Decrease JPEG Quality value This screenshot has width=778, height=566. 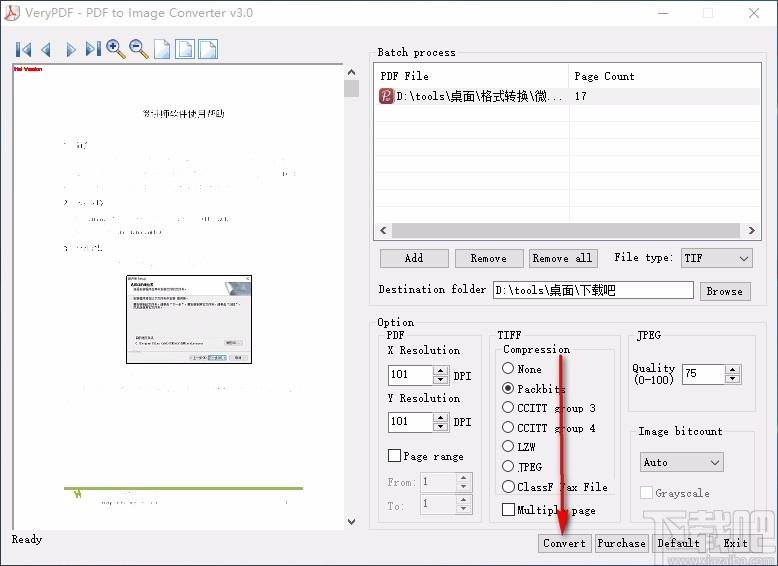pos(732,378)
